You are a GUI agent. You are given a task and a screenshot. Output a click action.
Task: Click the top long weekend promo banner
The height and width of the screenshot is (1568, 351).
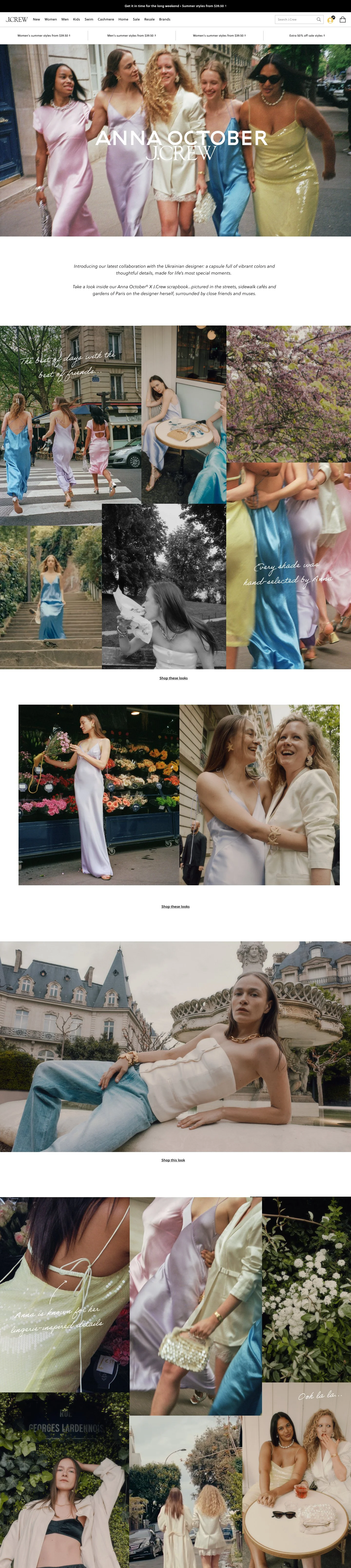175,6
